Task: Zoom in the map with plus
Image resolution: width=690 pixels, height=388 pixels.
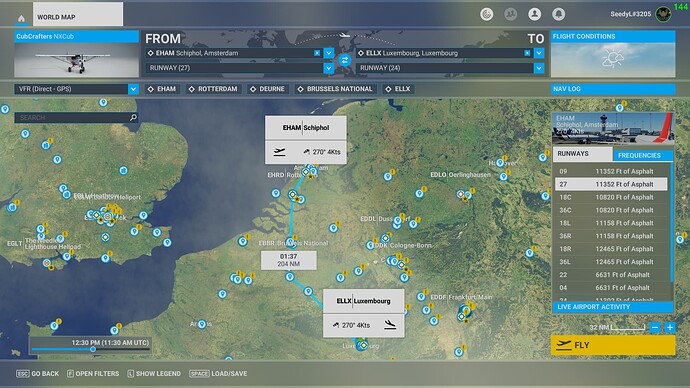Action: pyautogui.click(x=670, y=327)
